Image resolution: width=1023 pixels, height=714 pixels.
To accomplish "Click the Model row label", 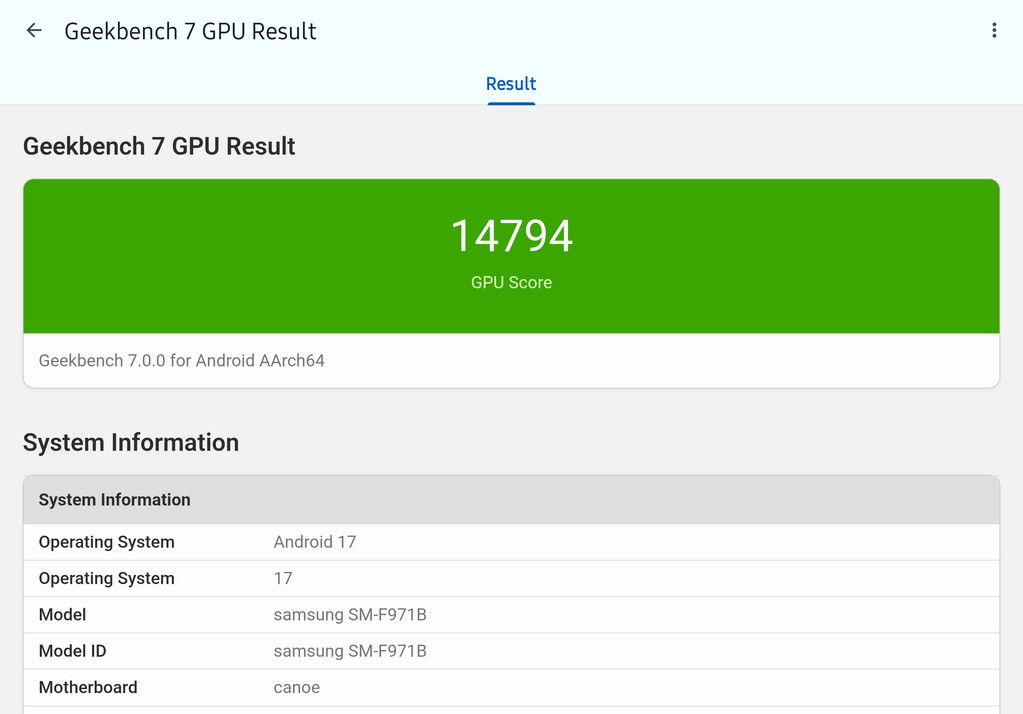I will (63, 615).
